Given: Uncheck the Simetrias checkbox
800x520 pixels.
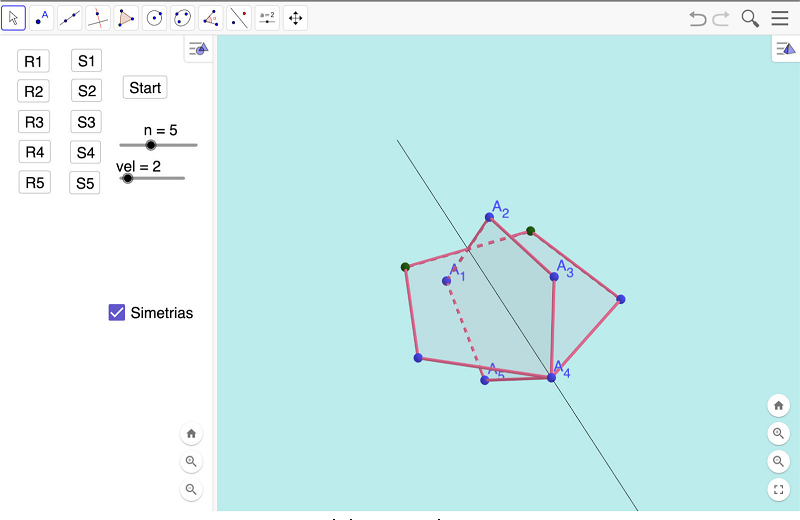Looking at the screenshot, I should [117, 313].
